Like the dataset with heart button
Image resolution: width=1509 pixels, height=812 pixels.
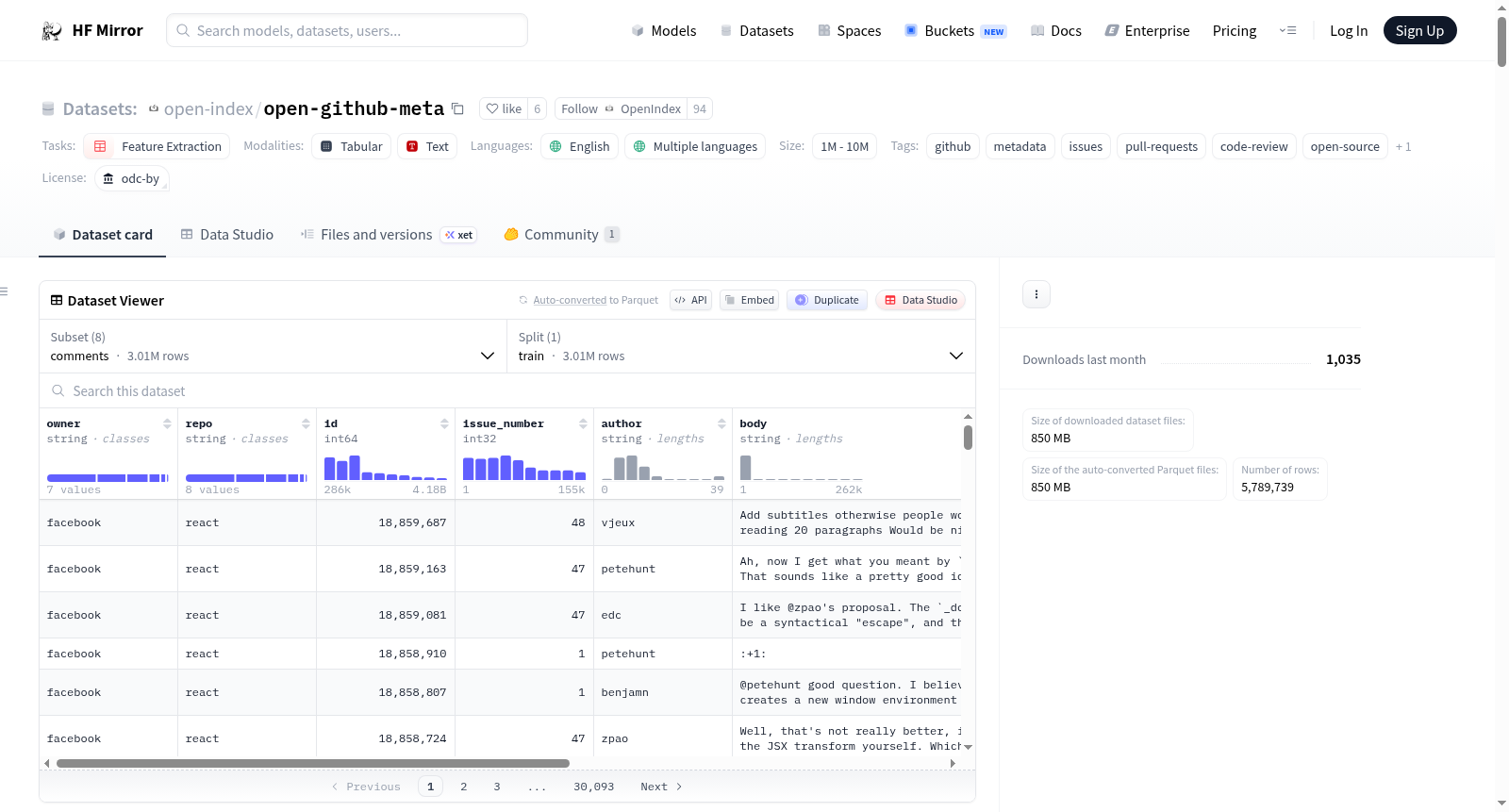coord(504,108)
